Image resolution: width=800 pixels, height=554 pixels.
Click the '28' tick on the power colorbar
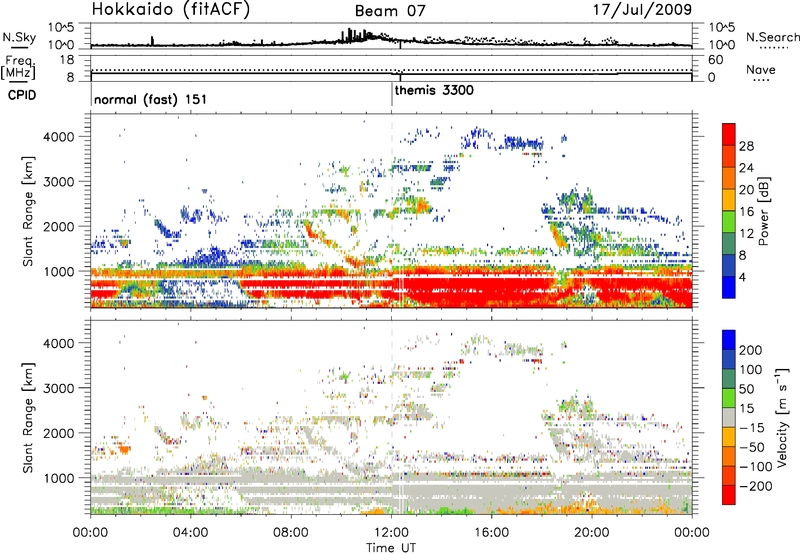pyautogui.click(x=746, y=146)
